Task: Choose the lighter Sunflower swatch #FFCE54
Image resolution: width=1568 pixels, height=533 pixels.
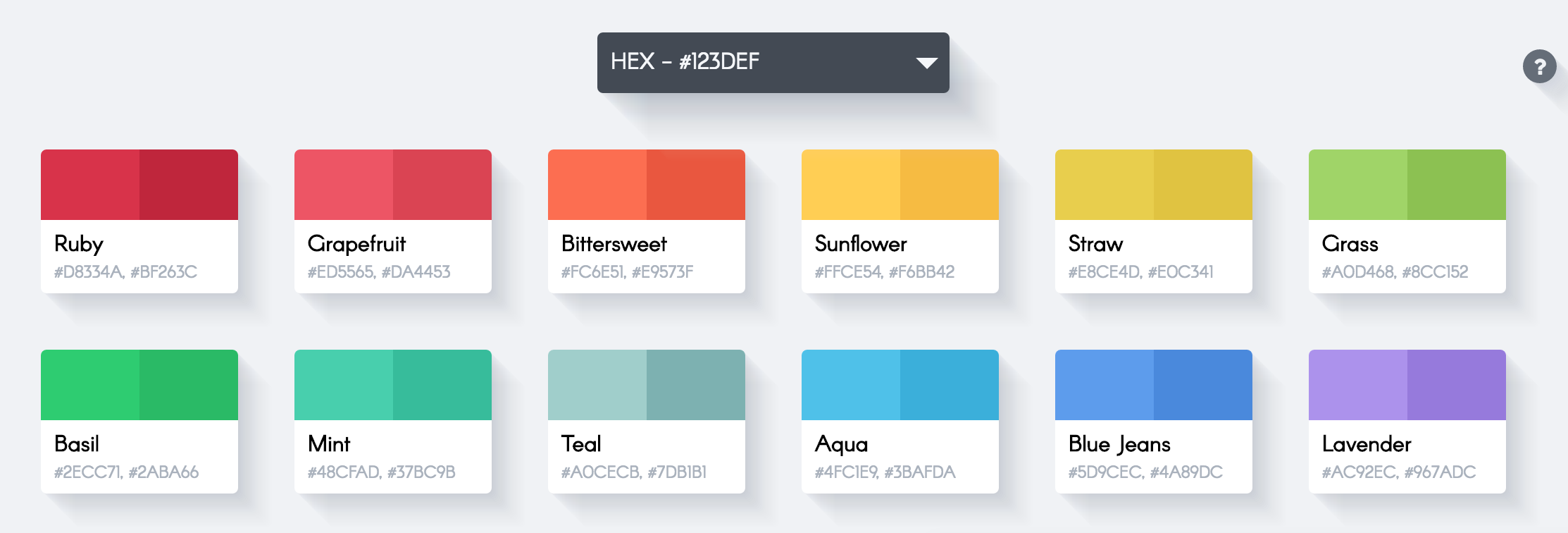Action: [851, 185]
